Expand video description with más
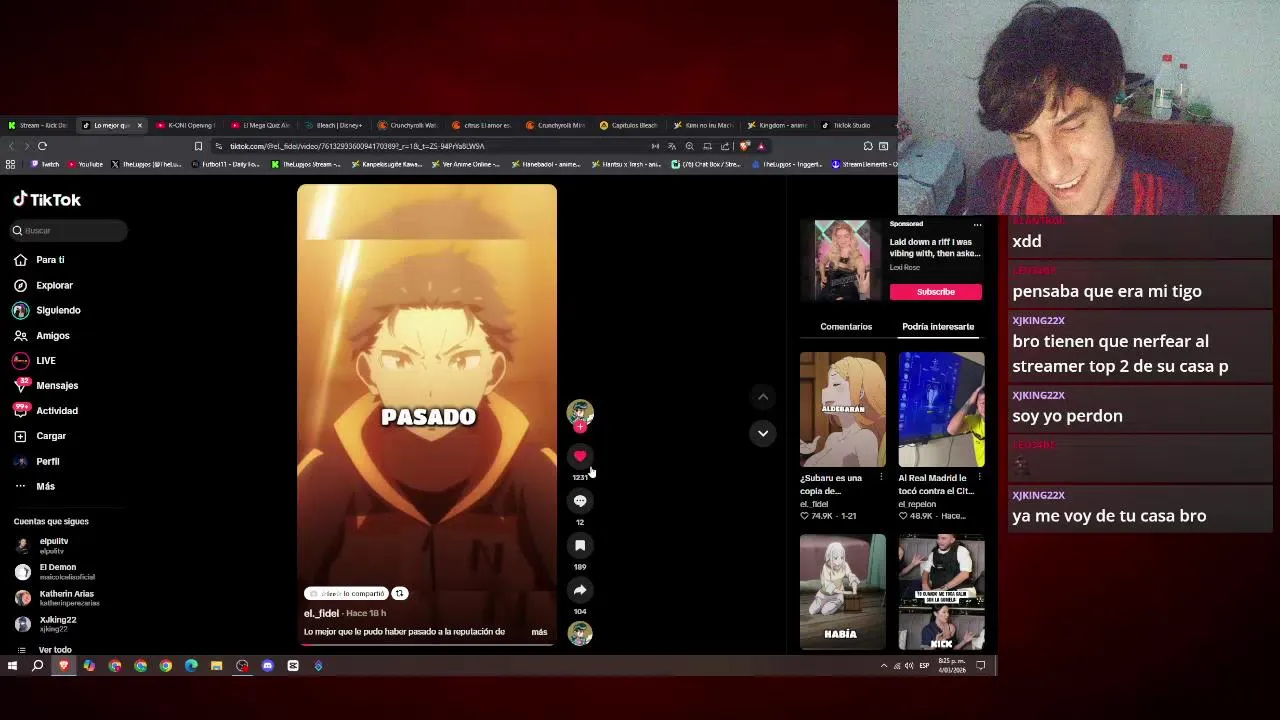 pyautogui.click(x=539, y=632)
